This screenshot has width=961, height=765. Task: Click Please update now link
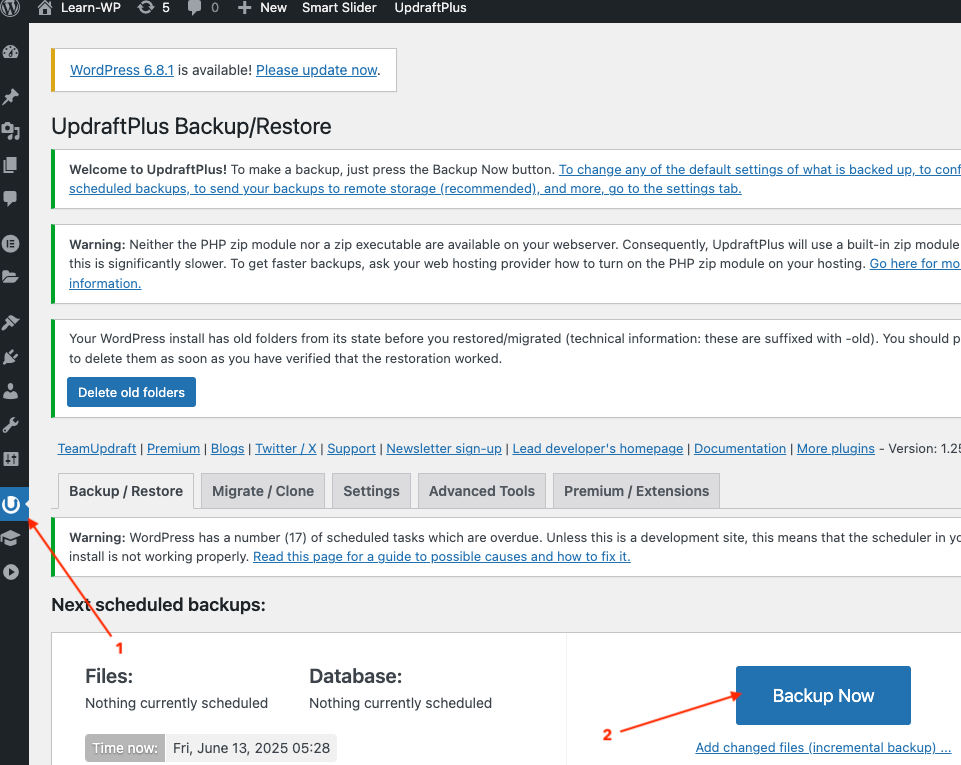coord(316,70)
